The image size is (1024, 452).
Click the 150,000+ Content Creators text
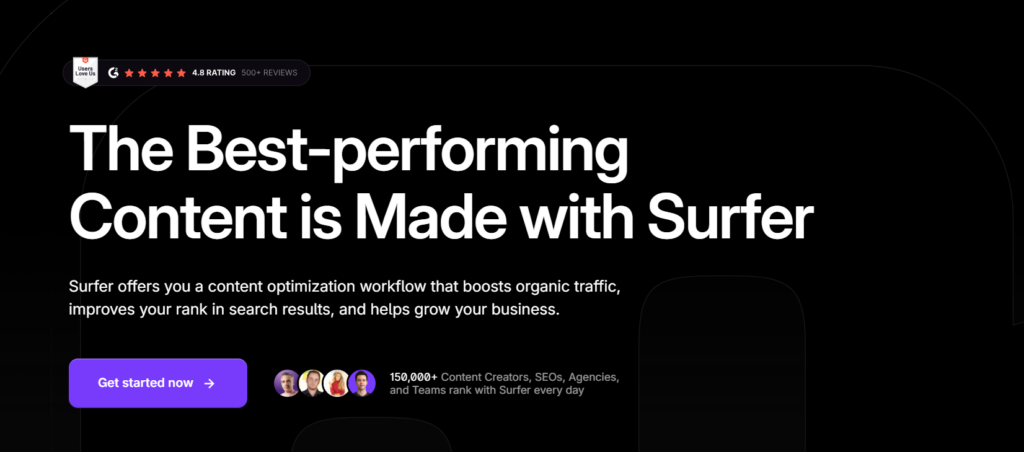coord(459,377)
